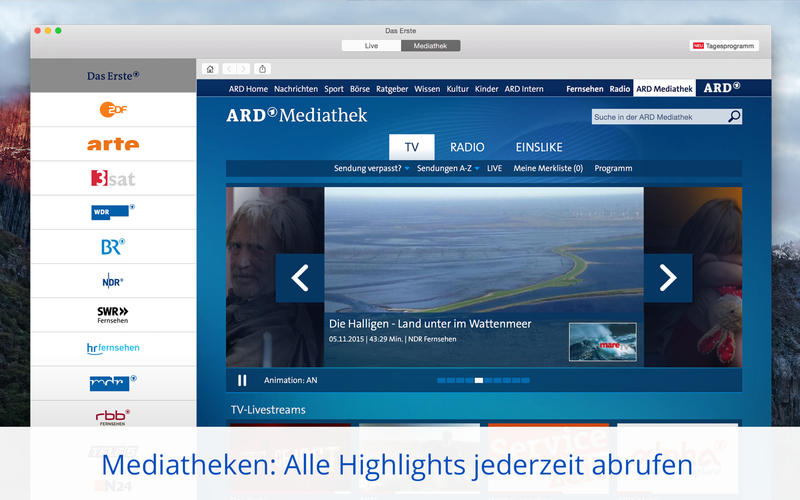Open the WDR channel logo

tap(113, 212)
